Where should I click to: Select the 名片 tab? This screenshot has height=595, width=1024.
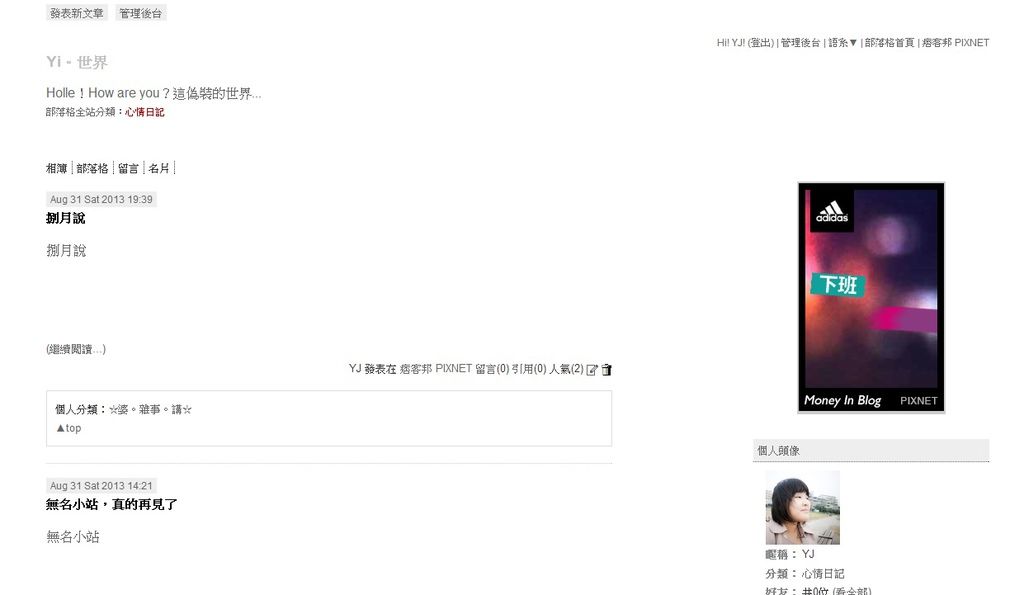click(x=159, y=169)
